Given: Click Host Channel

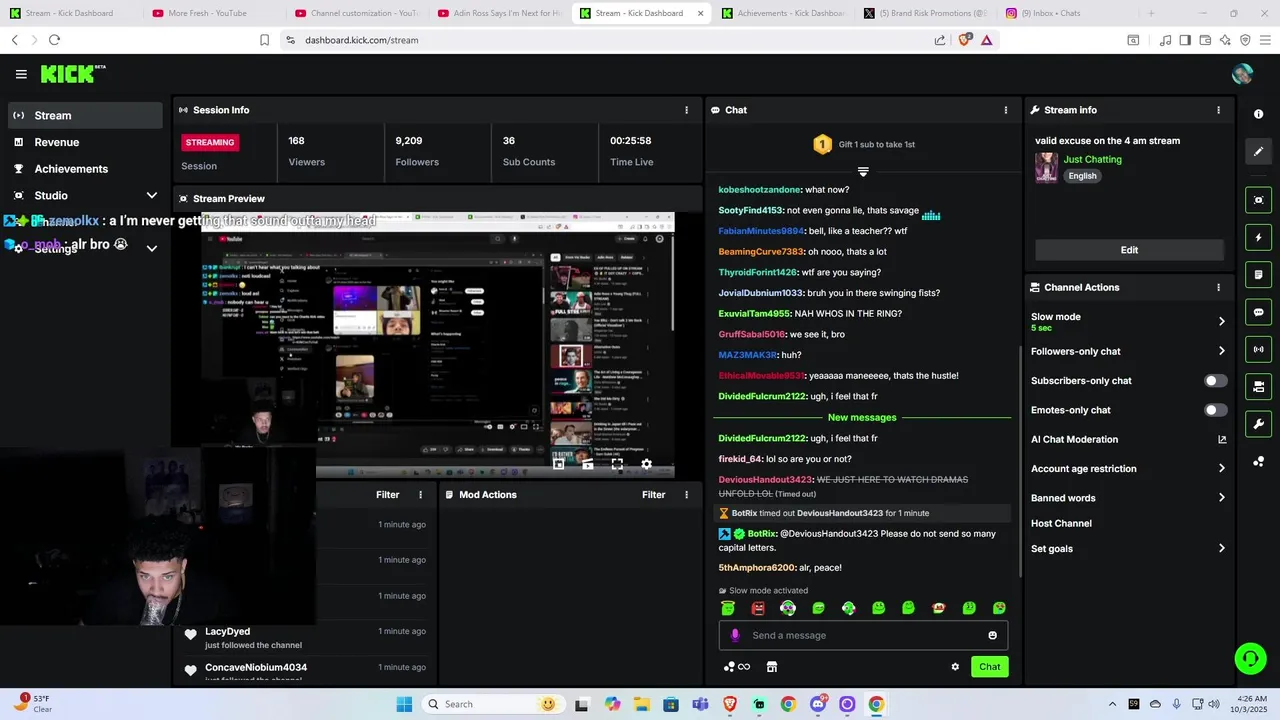Looking at the screenshot, I should click(x=1061, y=523).
